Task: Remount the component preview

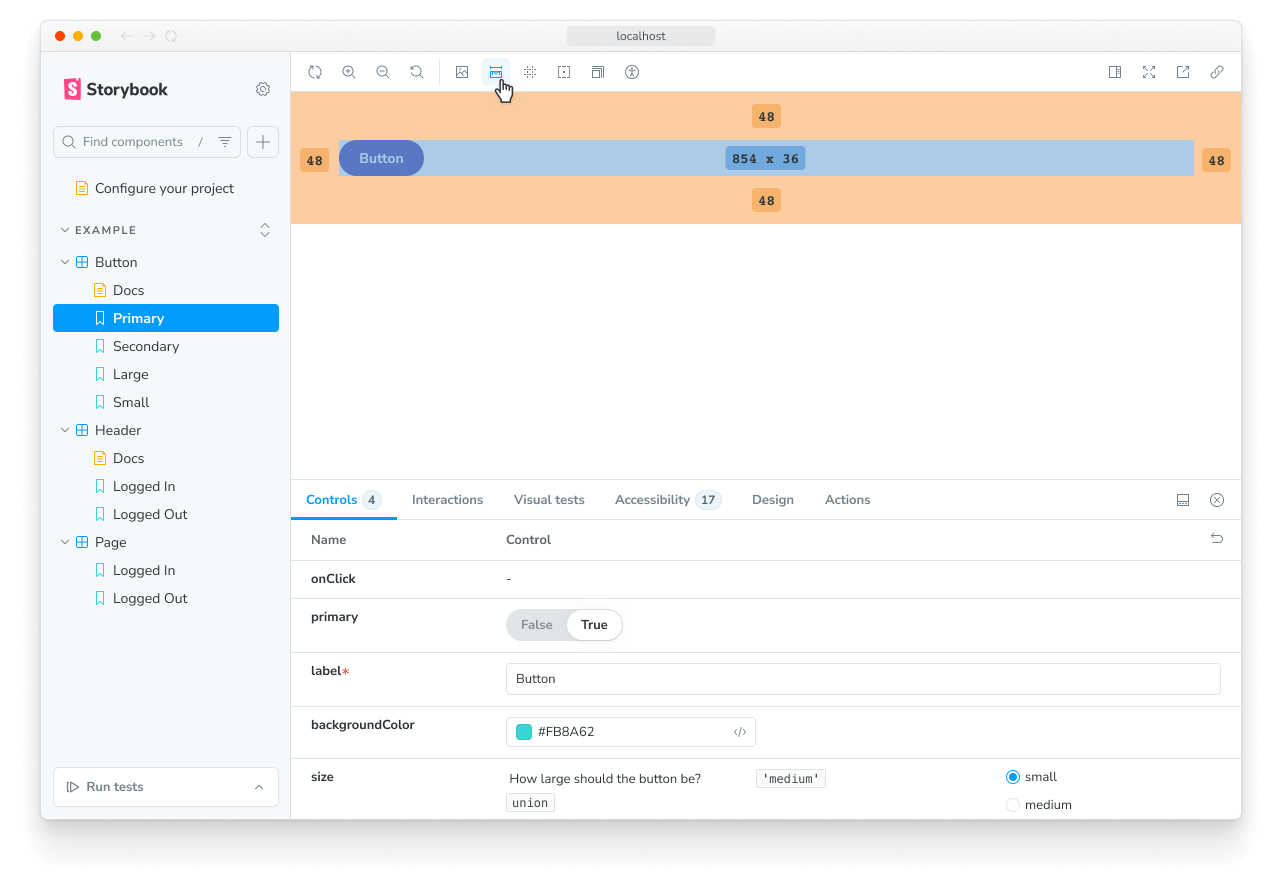Action: (x=315, y=71)
